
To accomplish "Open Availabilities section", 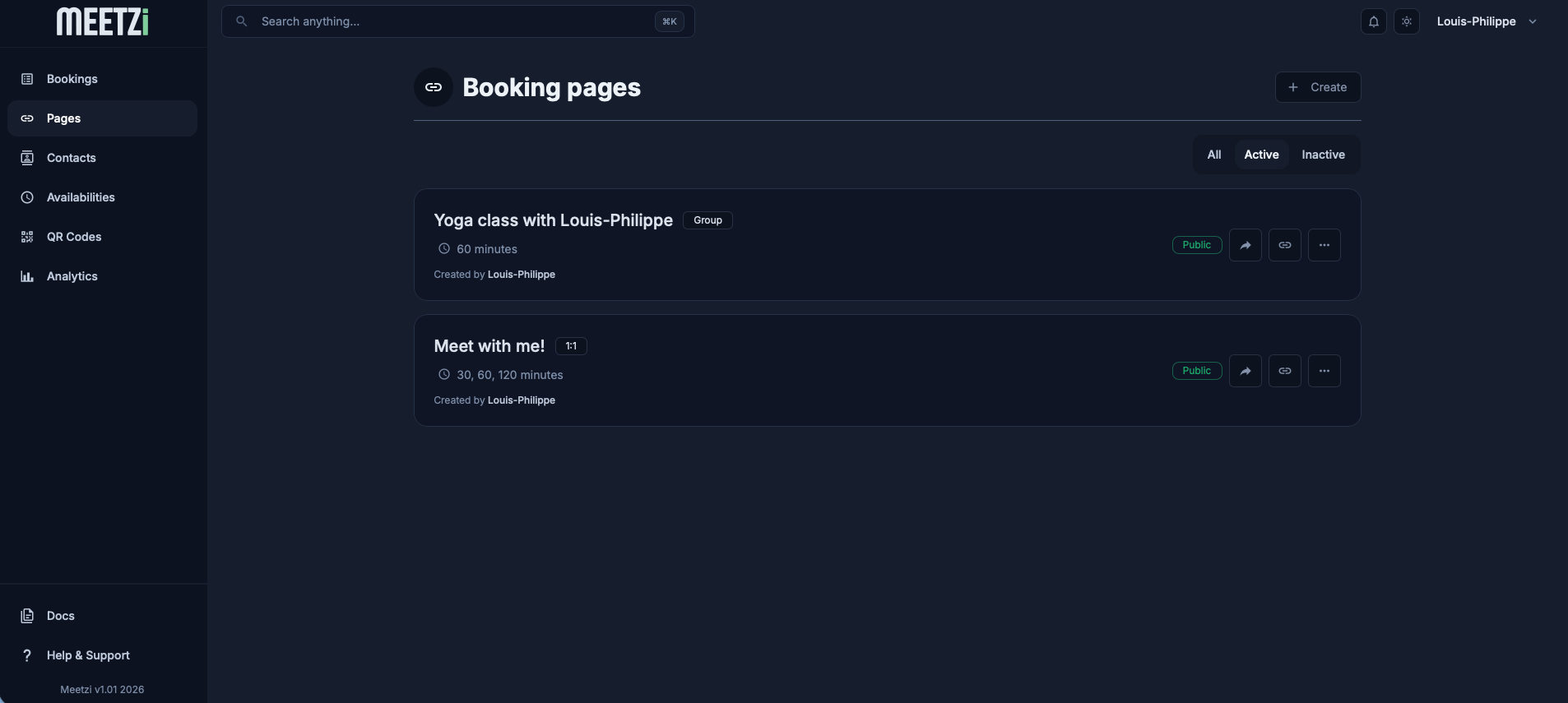I will 102,197.
